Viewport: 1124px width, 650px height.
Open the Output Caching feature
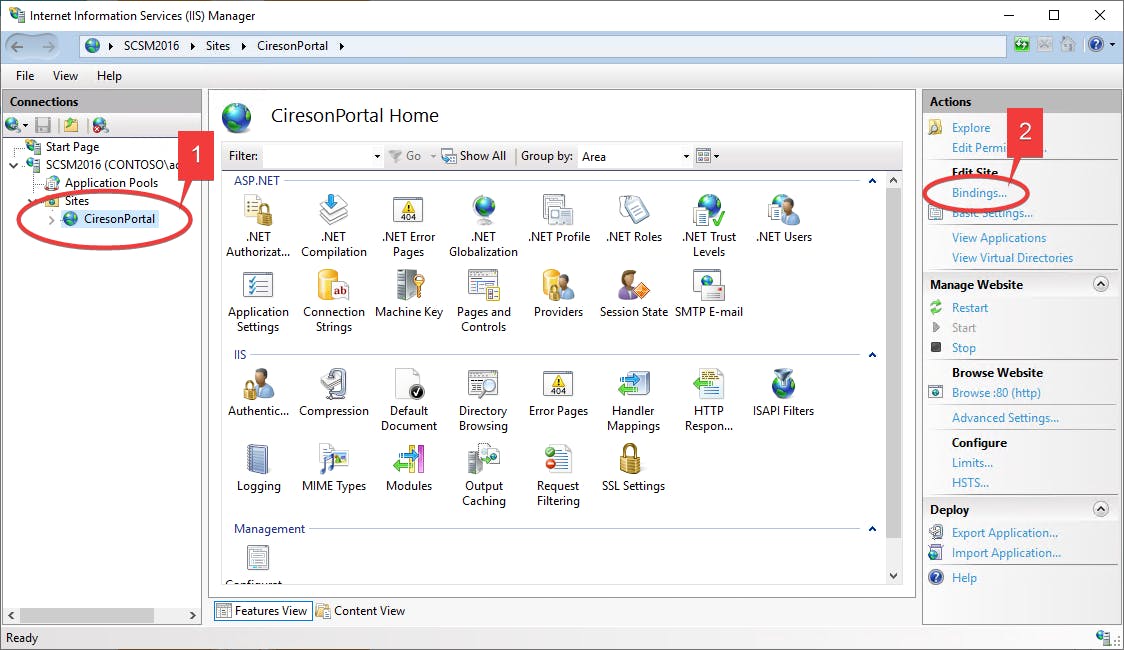coord(483,475)
